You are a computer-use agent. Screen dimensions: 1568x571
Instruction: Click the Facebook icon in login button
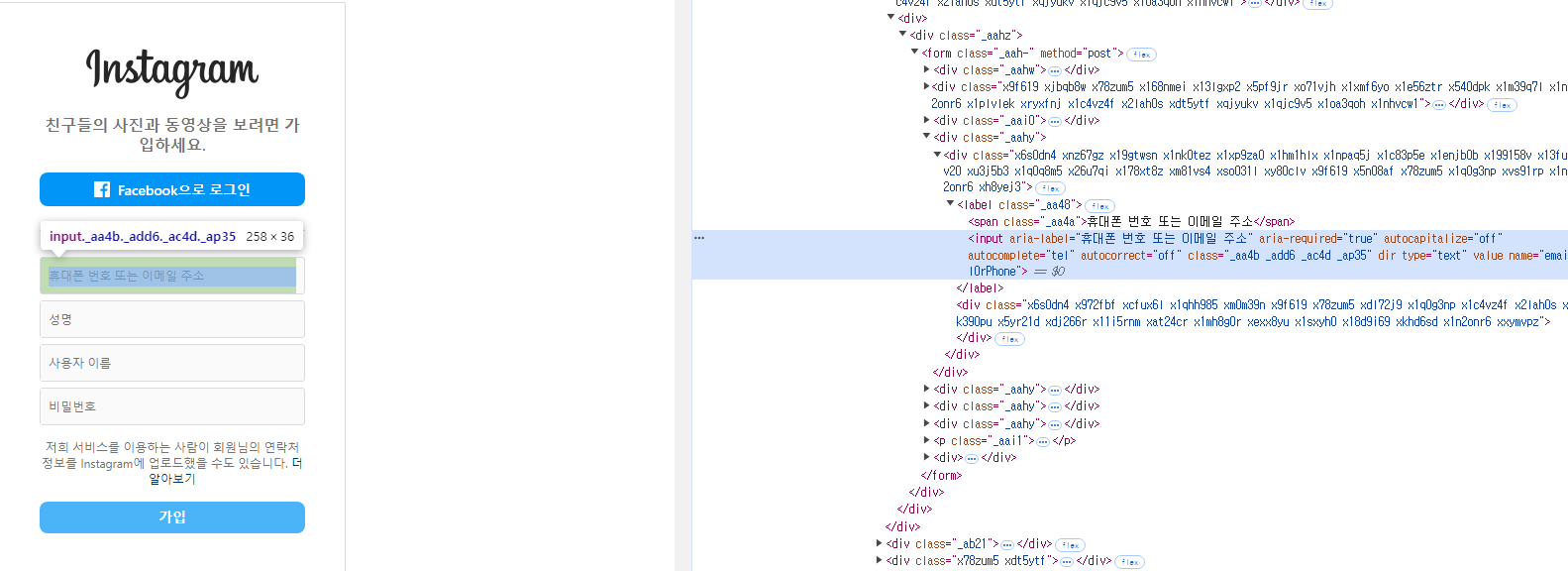102,189
